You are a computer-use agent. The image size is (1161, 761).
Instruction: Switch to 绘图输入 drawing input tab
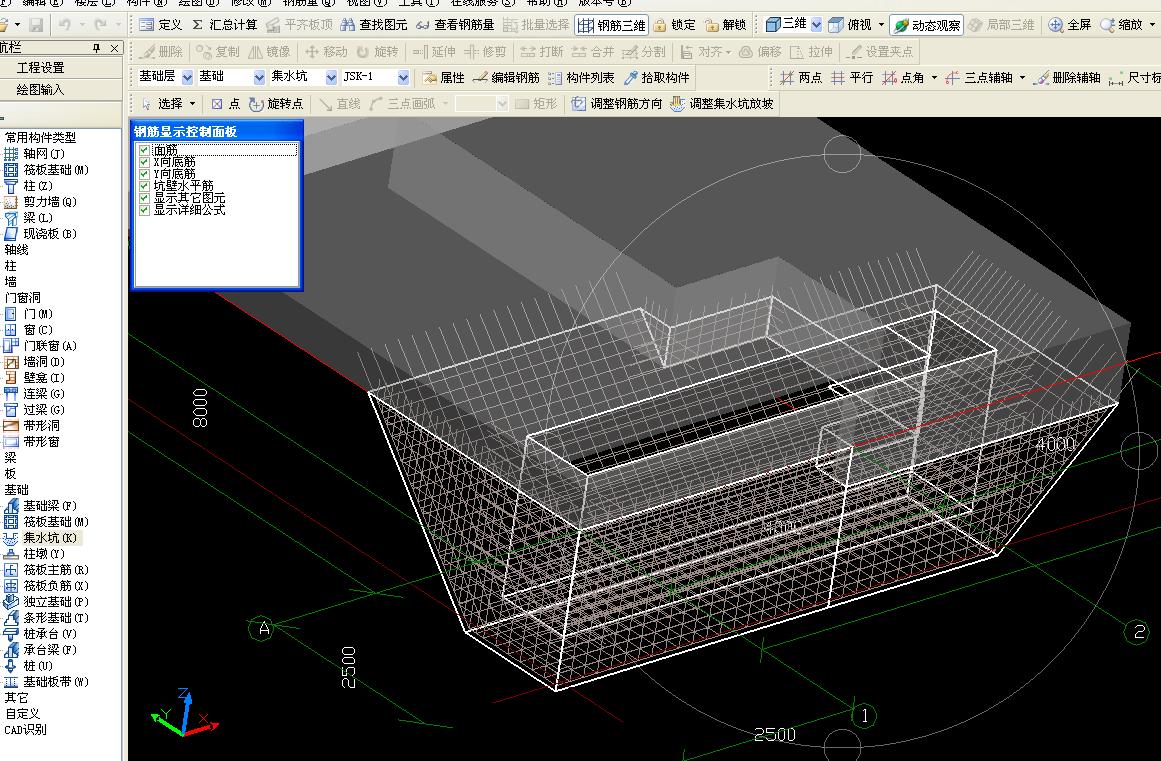(x=41, y=90)
